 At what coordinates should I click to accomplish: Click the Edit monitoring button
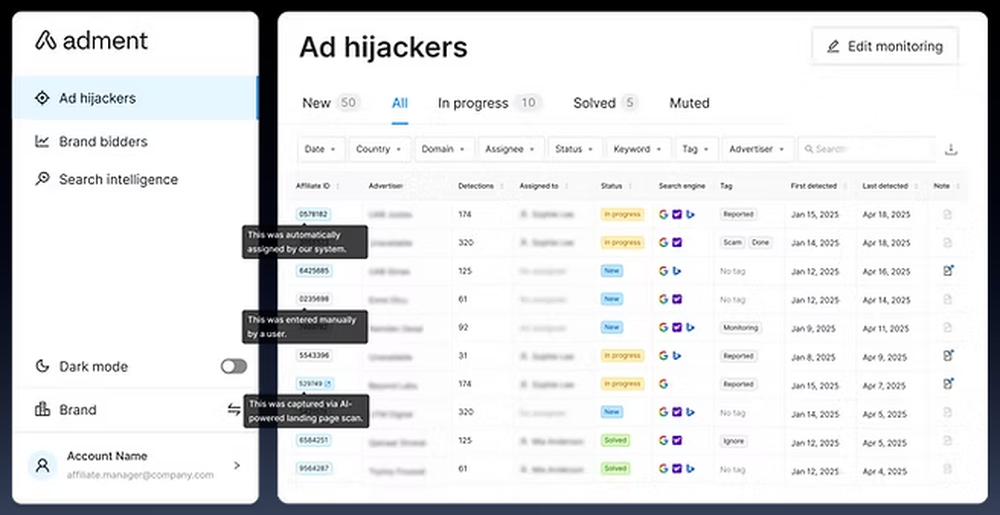coord(885,46)
